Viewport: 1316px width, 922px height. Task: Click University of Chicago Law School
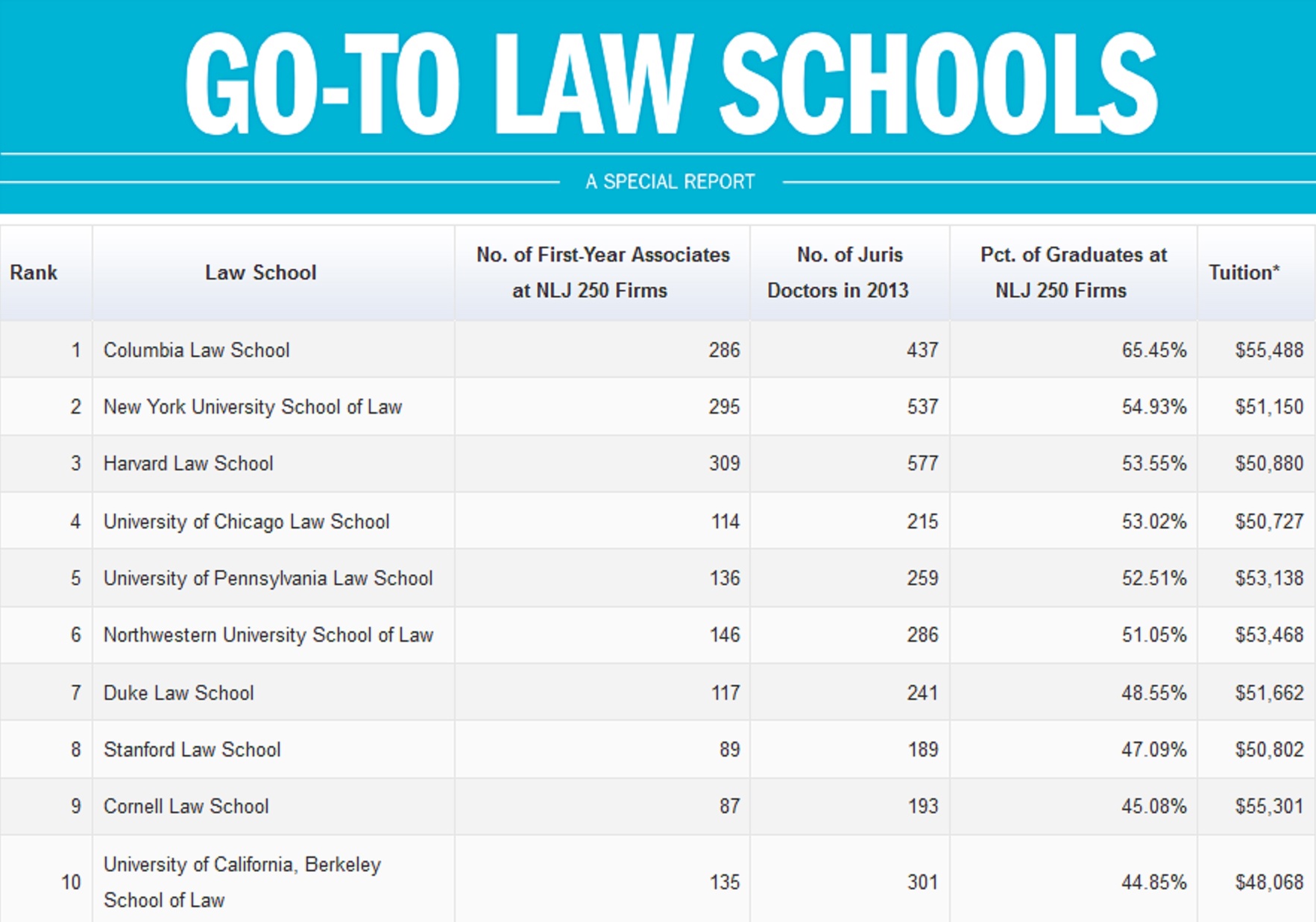pyautogui.click(x=246, y=522)
